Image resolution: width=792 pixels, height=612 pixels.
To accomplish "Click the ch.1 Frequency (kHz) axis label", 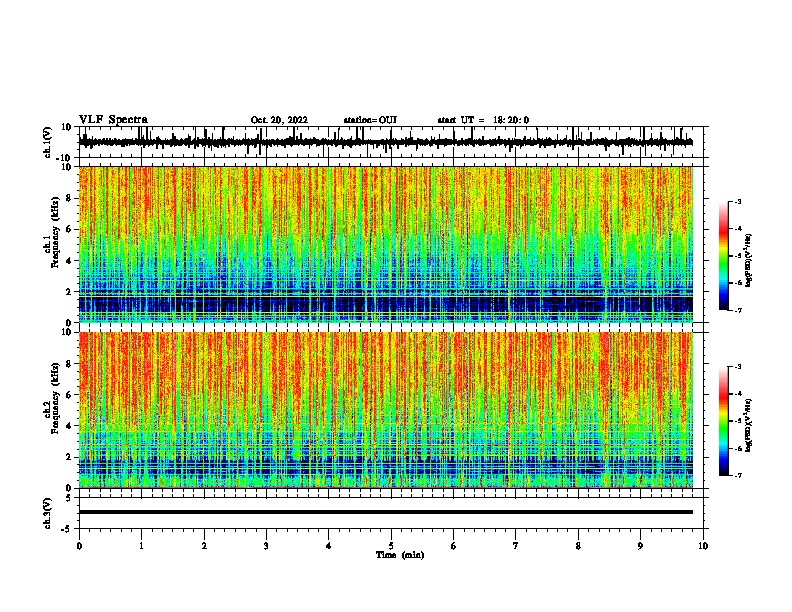I will [x=53, y=233].
